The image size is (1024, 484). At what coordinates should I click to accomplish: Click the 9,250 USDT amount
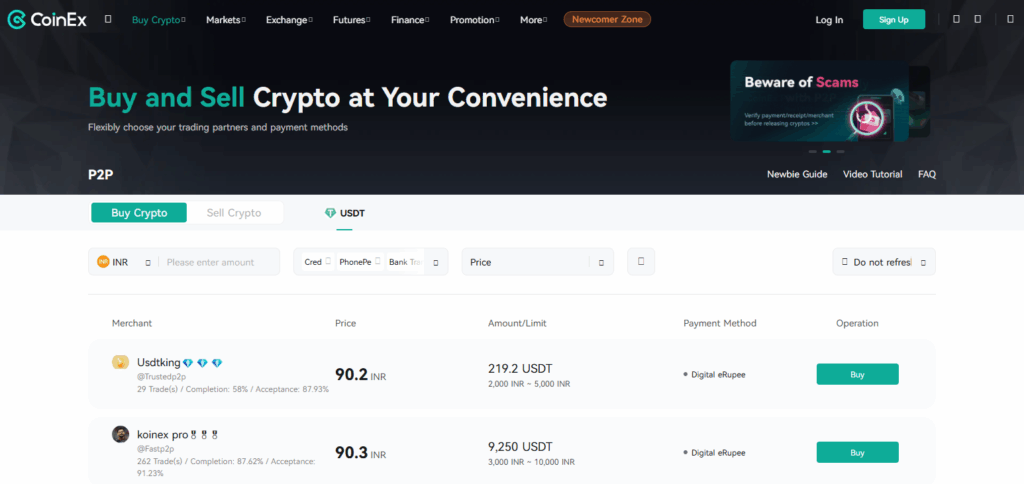click(520, 447)
